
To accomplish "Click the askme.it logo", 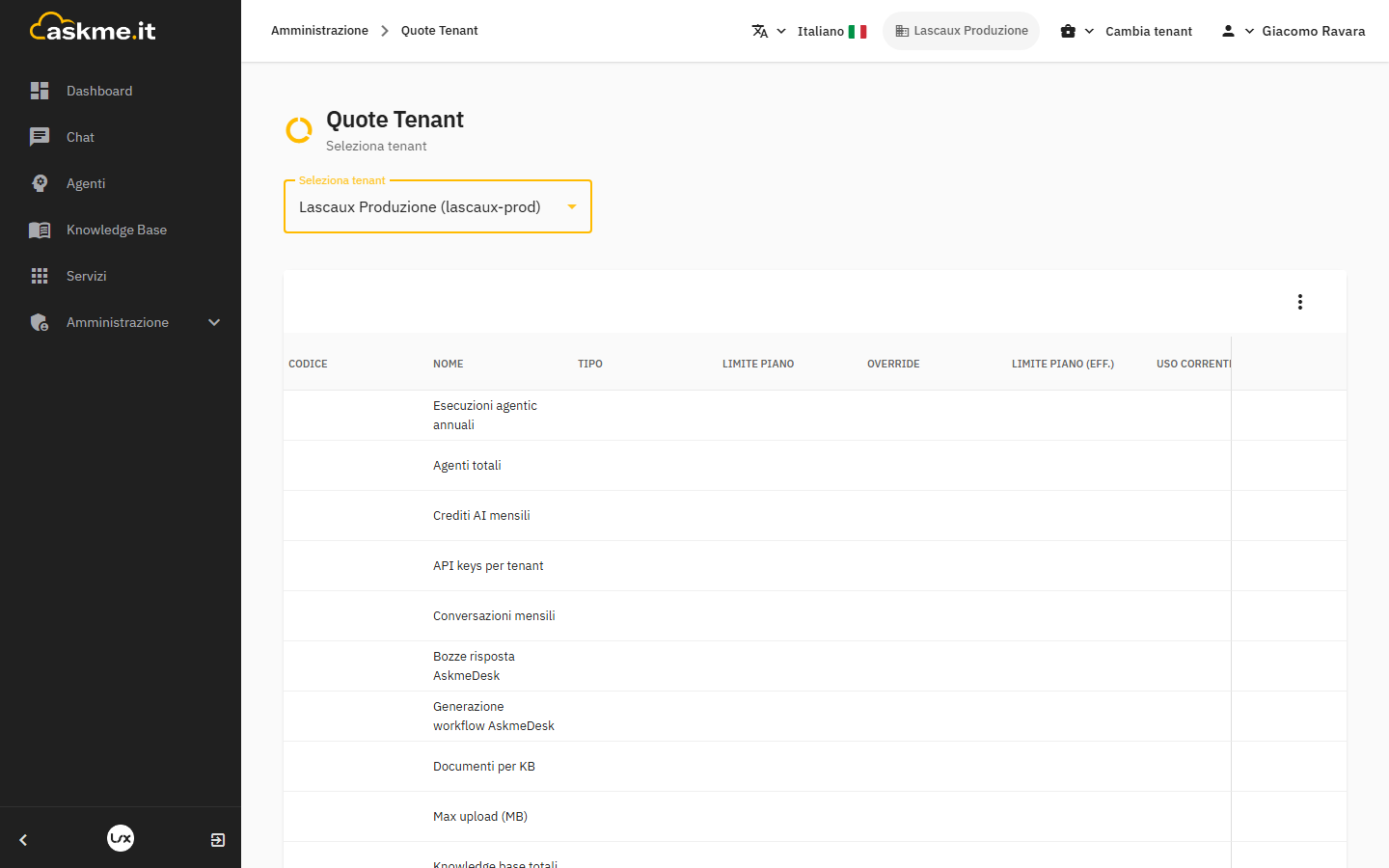I will (x=94, y=28).
